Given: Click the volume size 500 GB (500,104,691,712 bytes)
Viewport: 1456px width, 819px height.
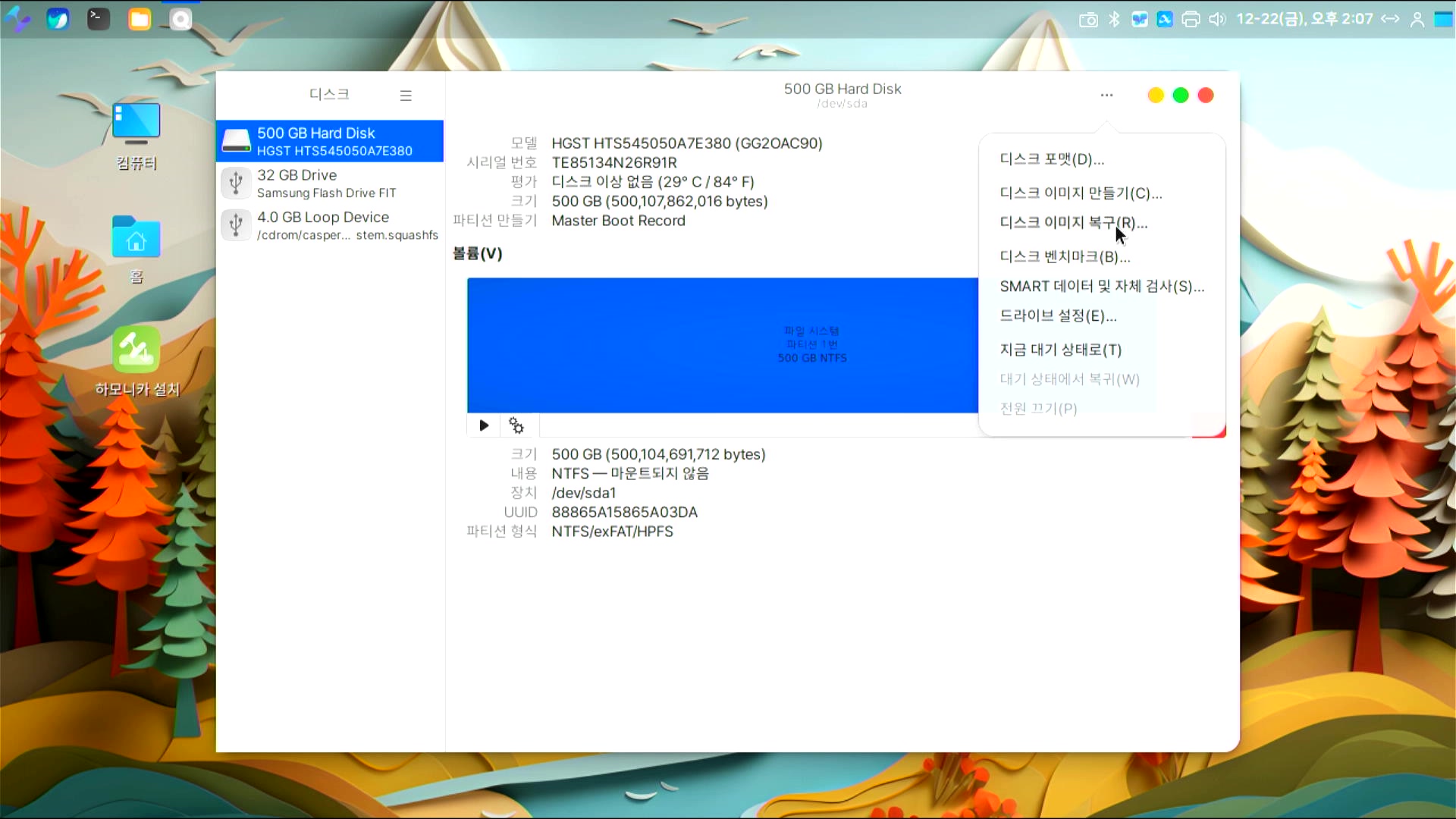Looking at the screenshot, I should pos(658,454).
